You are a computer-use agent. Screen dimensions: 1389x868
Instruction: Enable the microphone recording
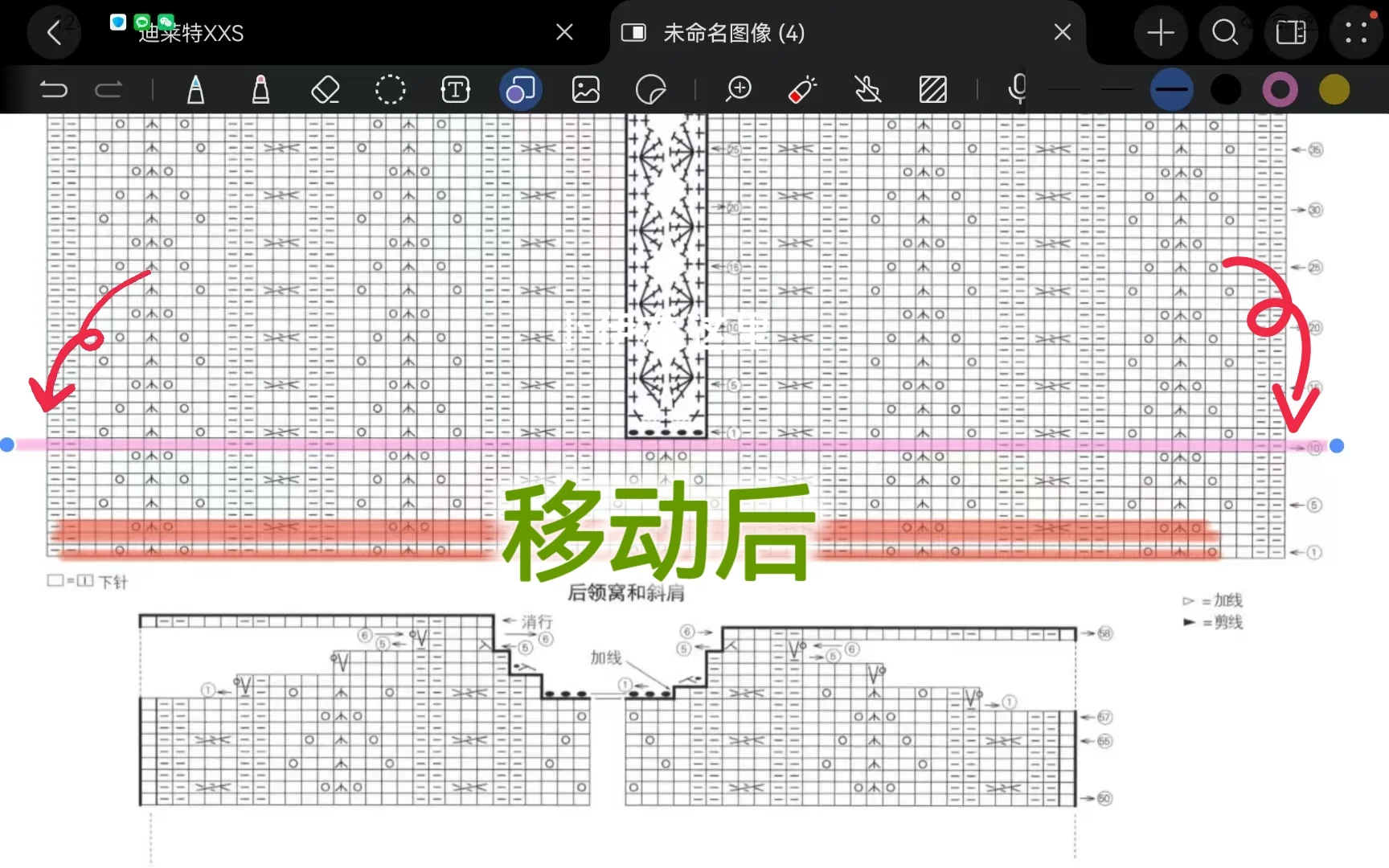click(1017, 90)
